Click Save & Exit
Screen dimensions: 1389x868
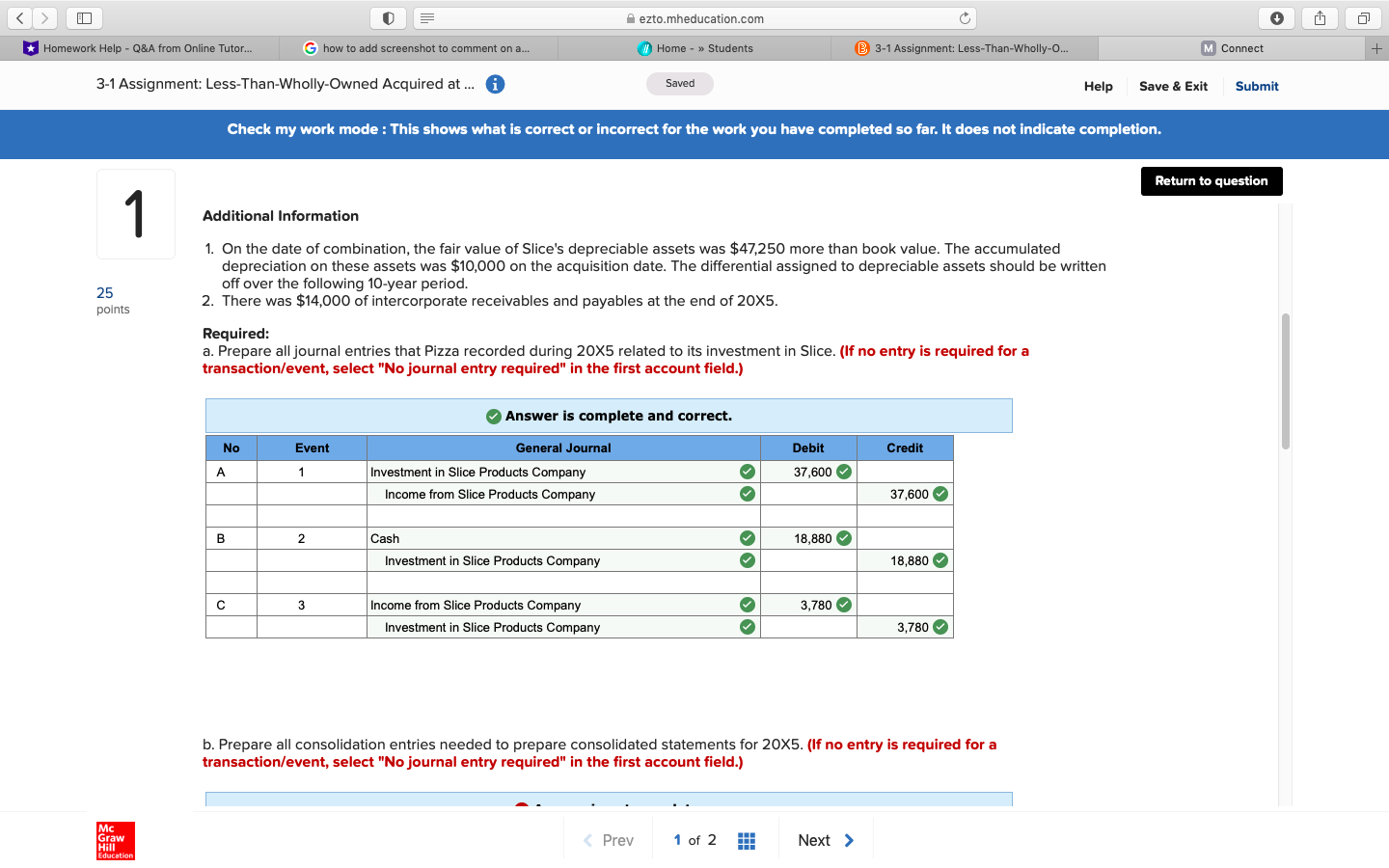[x=1173, y=86]
